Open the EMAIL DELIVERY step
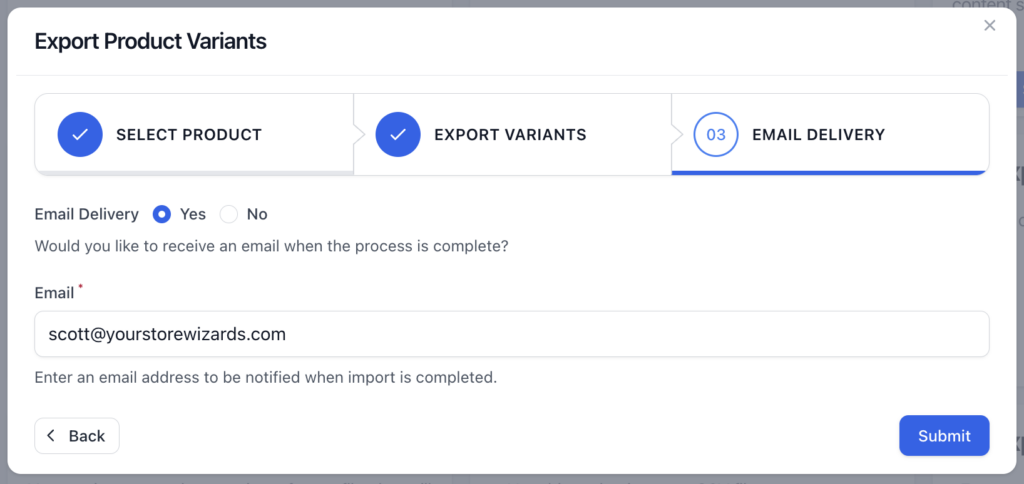The height and width of the screenshot is (484, 1024). [x=818, y=135]
